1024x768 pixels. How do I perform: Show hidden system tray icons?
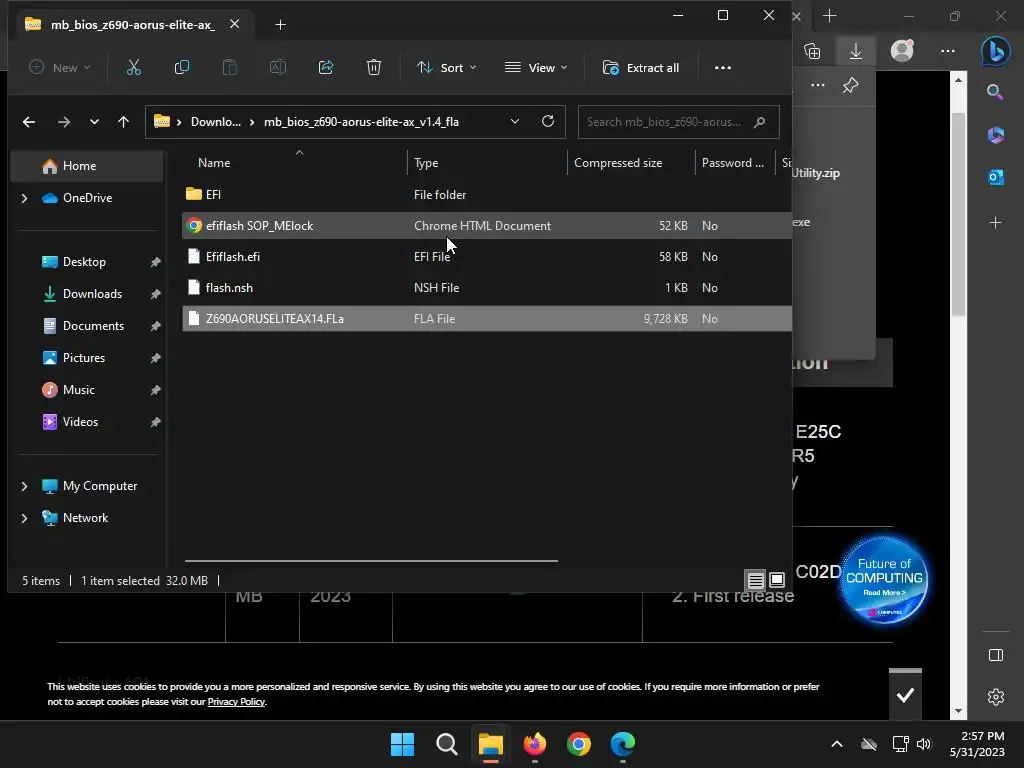pos(837,744)
